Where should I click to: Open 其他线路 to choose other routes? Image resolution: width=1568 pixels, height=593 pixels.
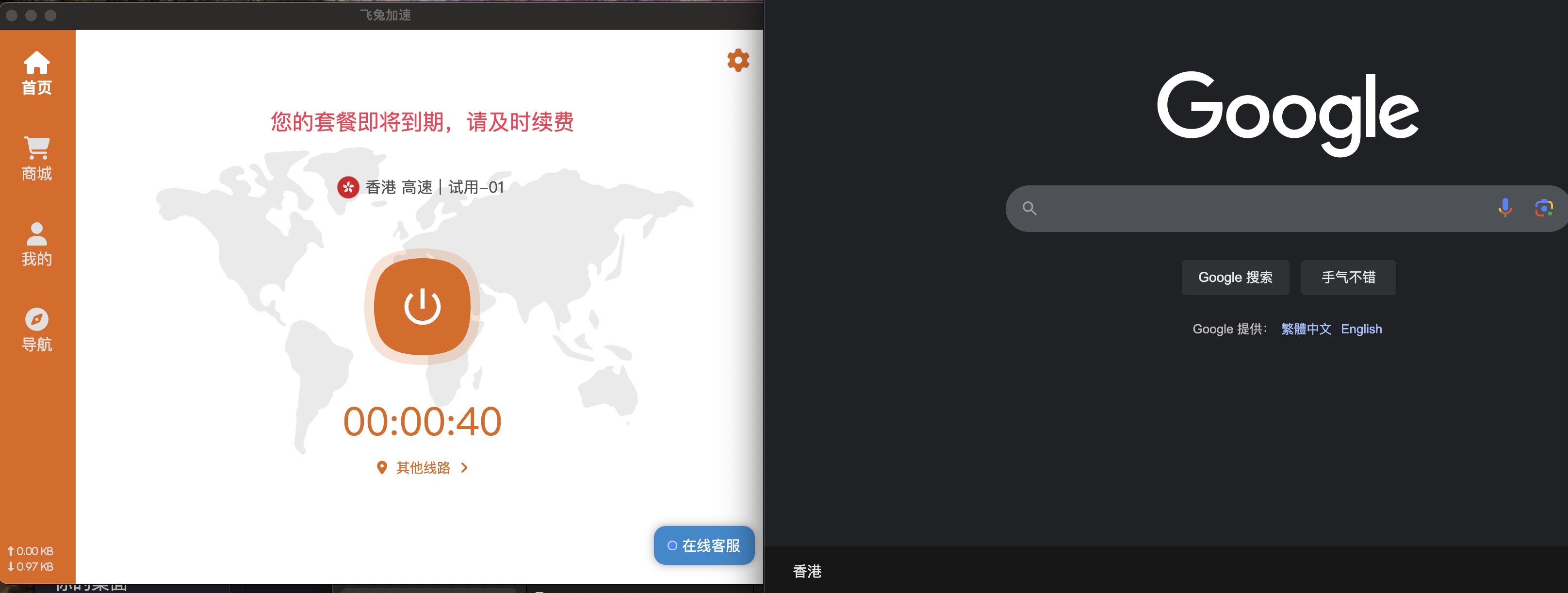423,468
